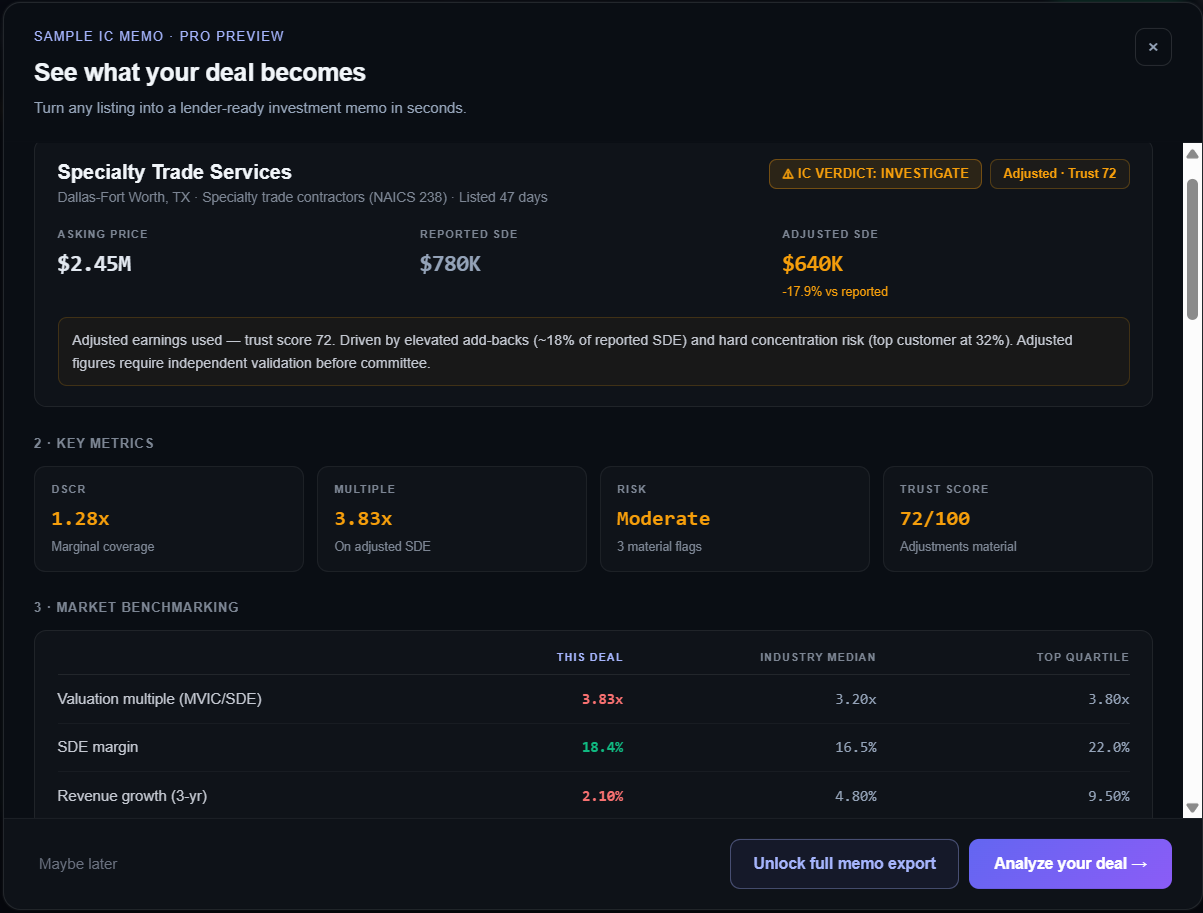The image size is (1203, 913).
Task: Click the SDE margin row label
Action: [98, 747]
